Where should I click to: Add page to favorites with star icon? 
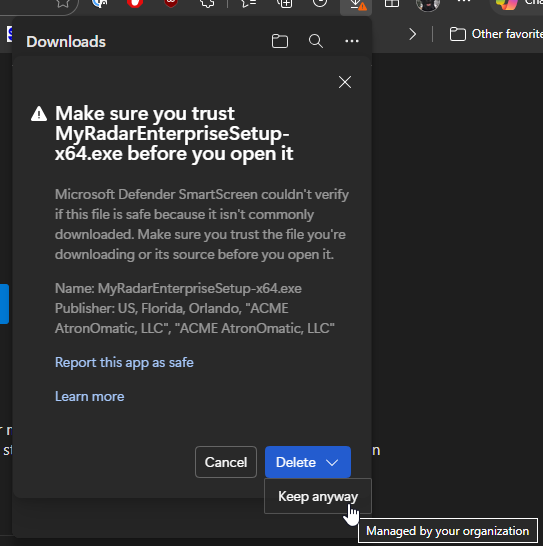click(63, 3)
